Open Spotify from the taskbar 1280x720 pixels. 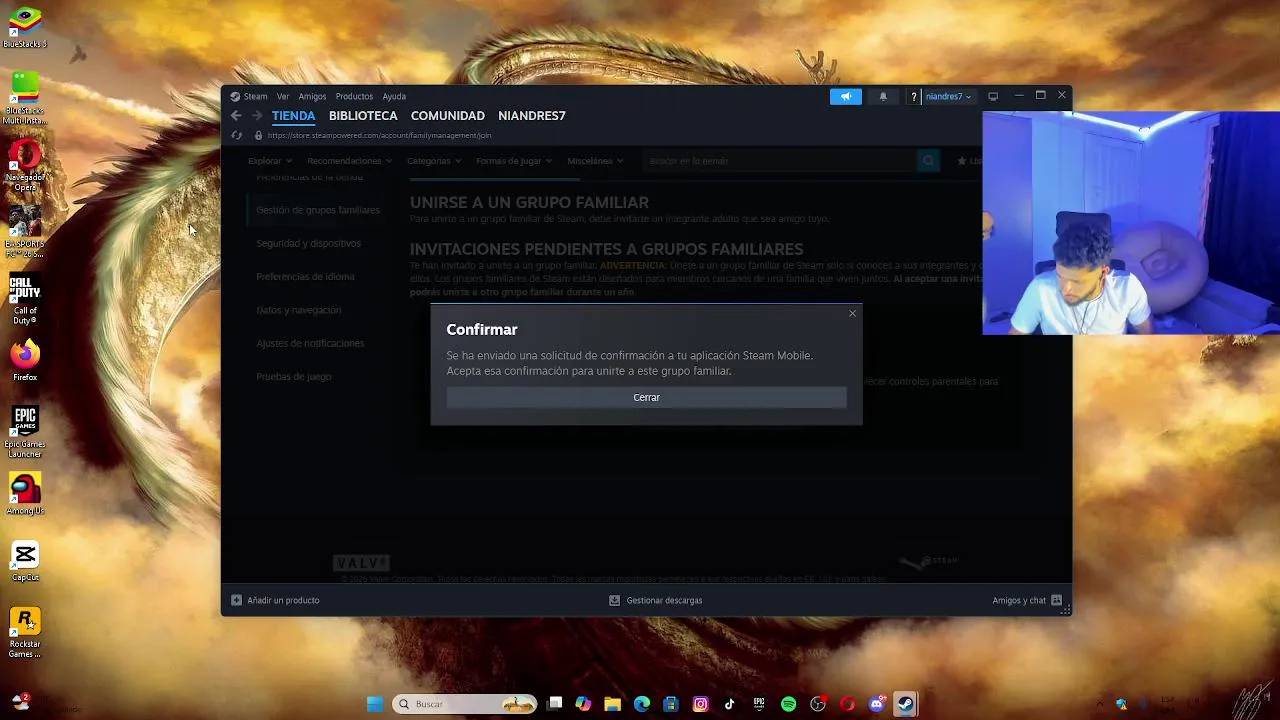pos(788,704)
